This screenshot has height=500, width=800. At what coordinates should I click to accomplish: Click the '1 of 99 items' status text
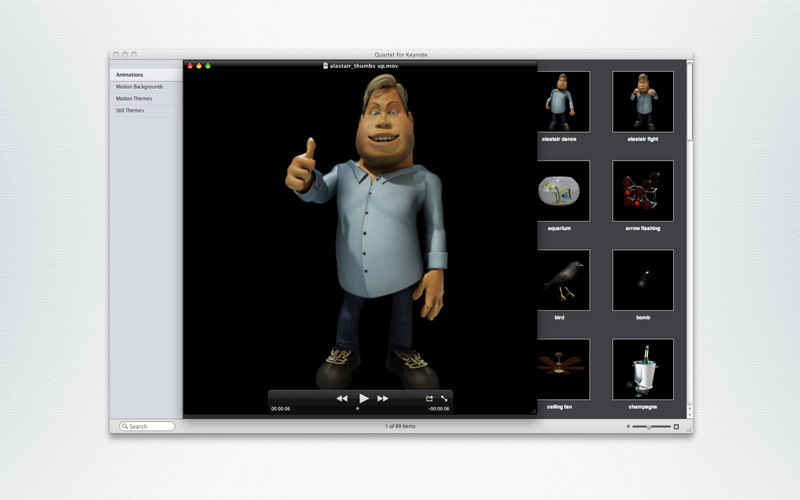point(401,426)
